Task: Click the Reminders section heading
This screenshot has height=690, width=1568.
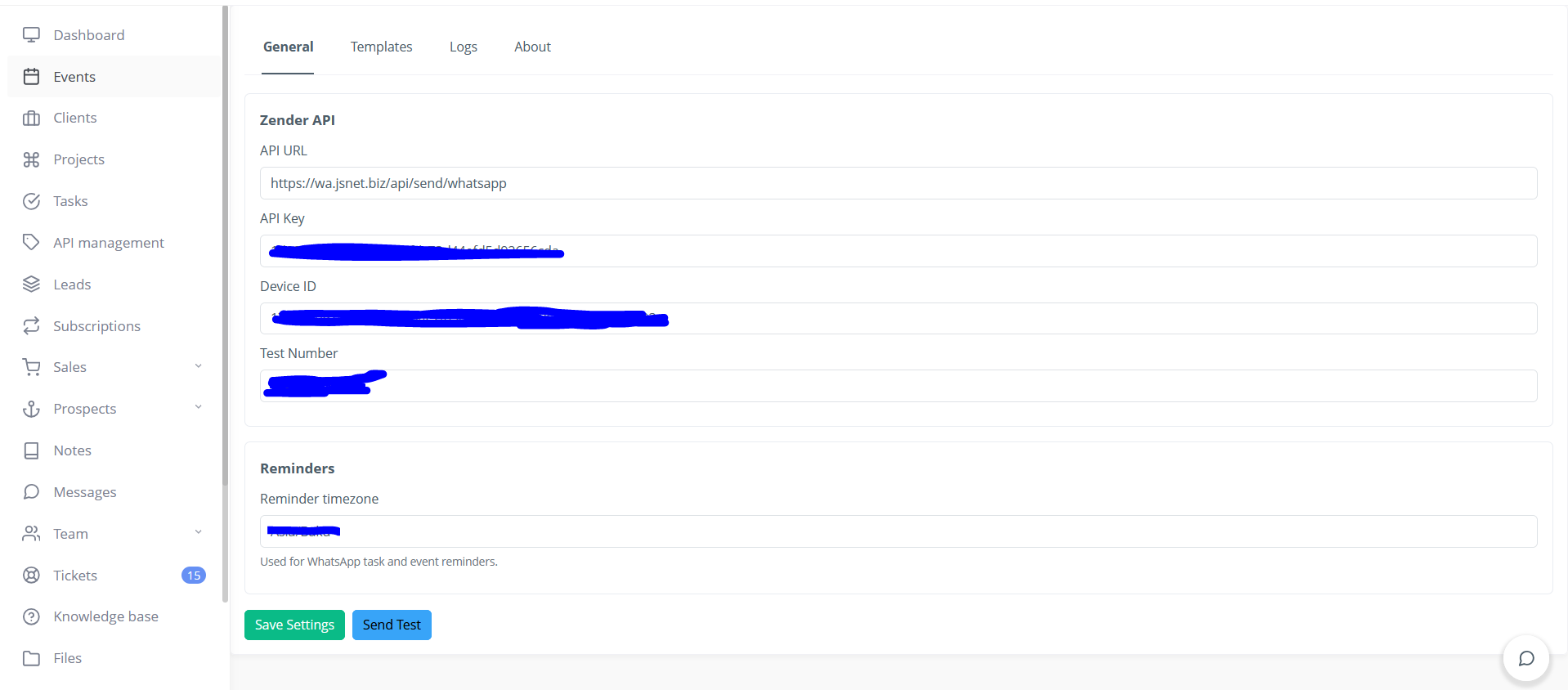Action: (x=298, y=468)
